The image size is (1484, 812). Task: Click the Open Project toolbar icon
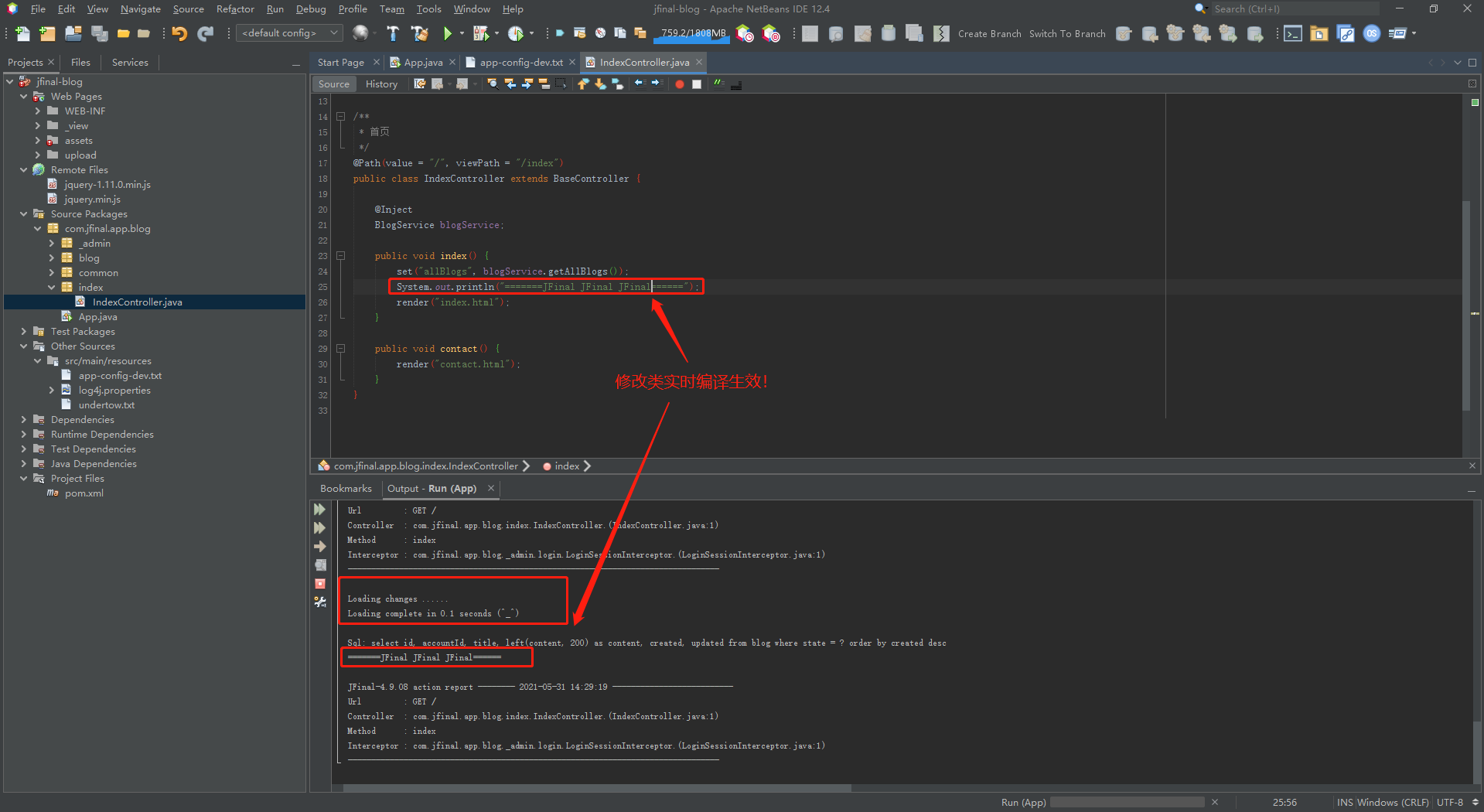click(73, 33)
